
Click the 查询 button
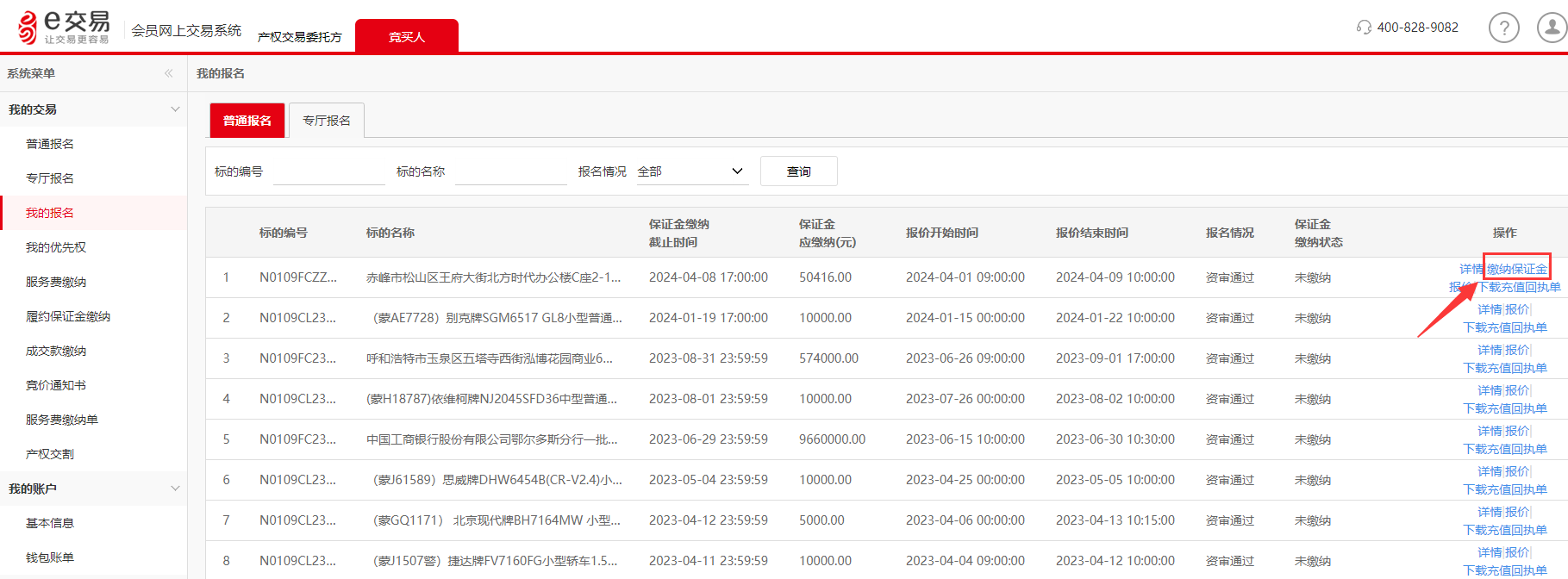pyautogui.click(x=799, y=171)
